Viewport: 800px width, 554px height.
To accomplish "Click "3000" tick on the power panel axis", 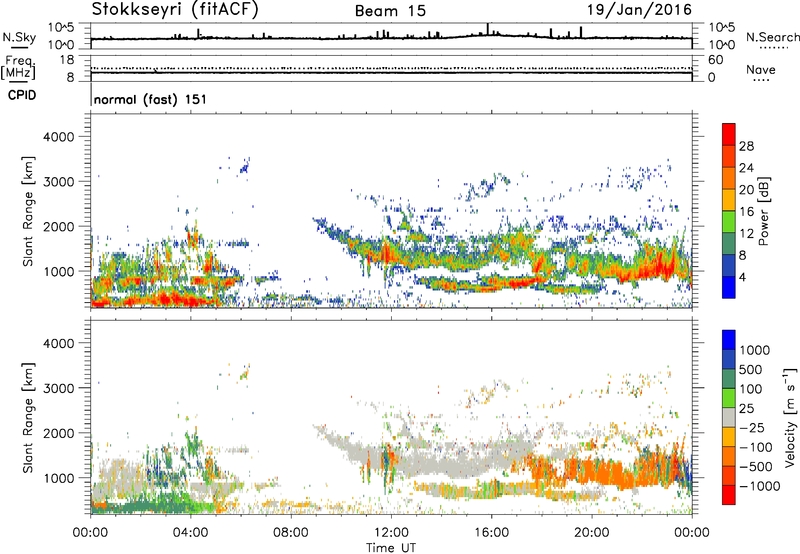I will click(59, 182).
